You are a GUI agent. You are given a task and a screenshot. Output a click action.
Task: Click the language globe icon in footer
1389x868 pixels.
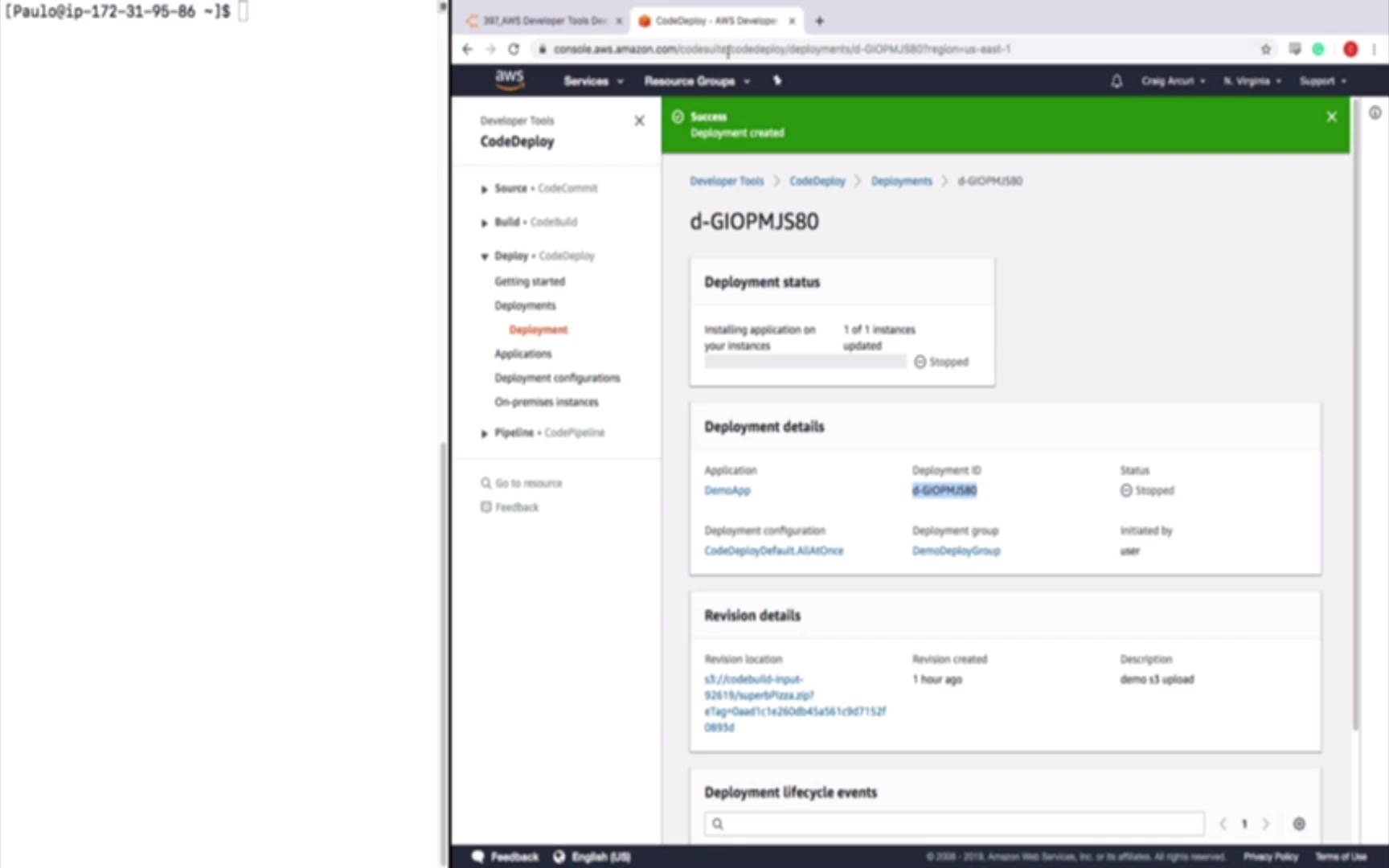[x=559, y=857]
